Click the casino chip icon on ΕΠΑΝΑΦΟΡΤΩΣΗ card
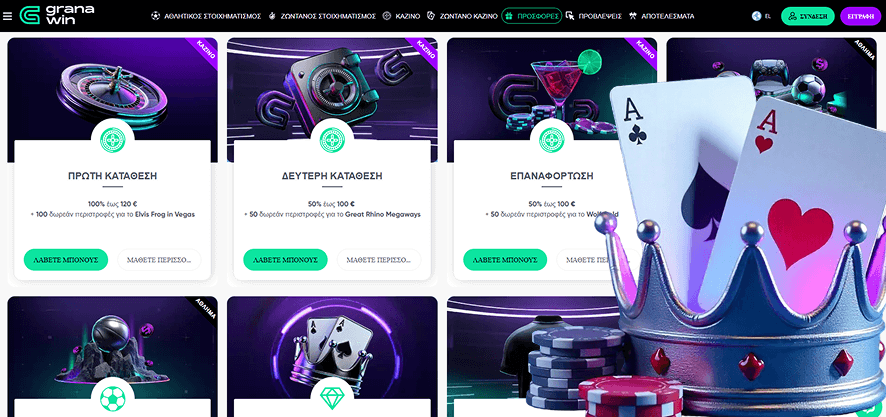 click(x=551, y=140)
